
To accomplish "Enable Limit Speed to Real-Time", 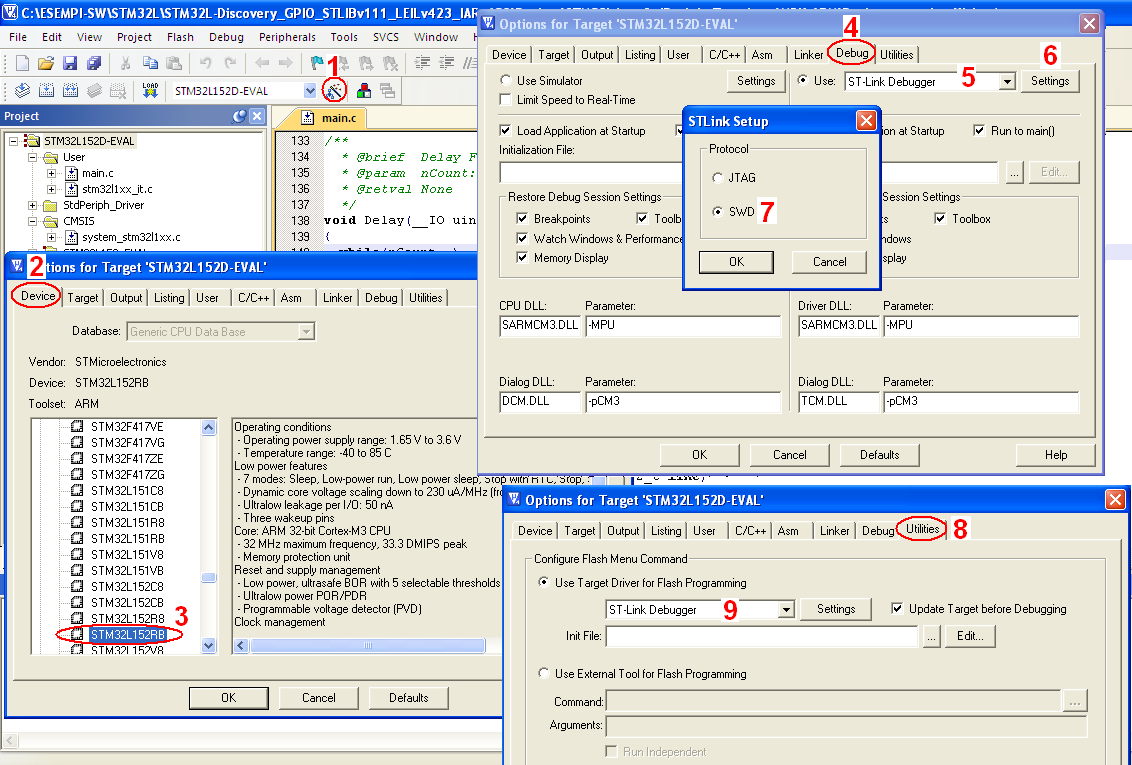I will [x=505, y=100].
